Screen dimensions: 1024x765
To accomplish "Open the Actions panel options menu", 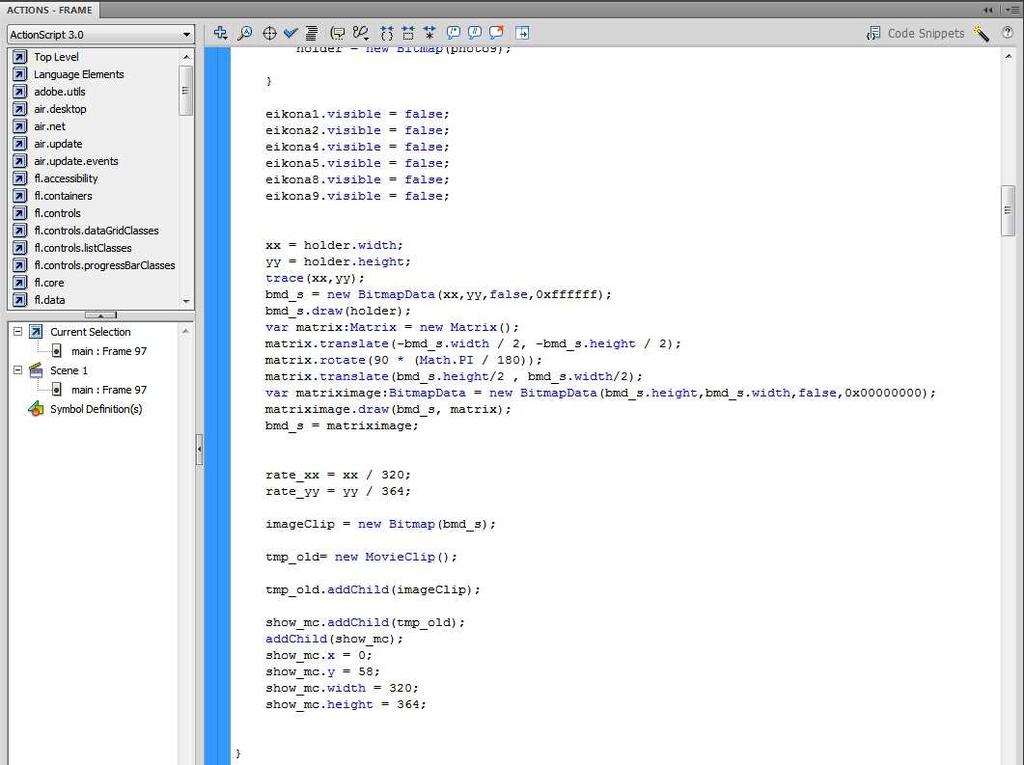I will 1012,10.
